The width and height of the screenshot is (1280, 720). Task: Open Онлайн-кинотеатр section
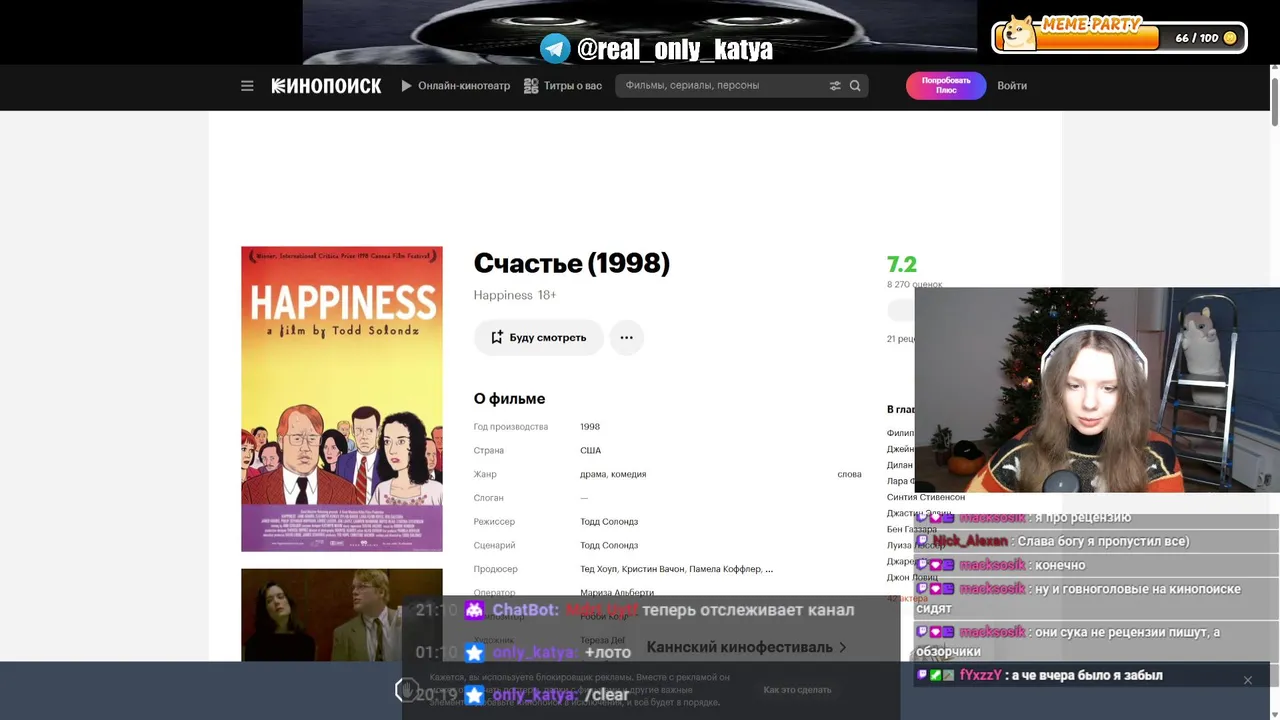pos(456,86)
